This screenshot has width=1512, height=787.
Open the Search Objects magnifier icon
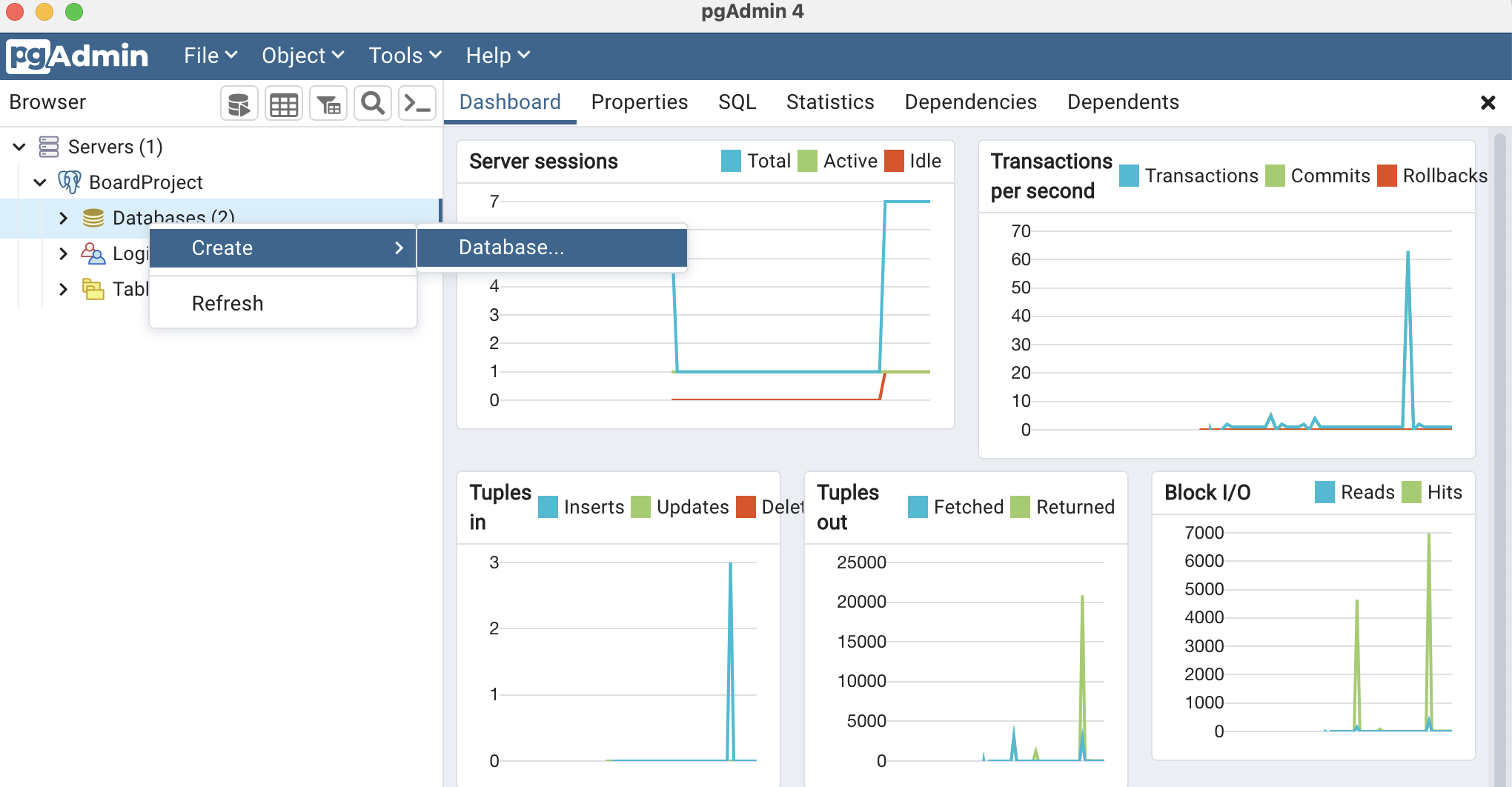373,104
